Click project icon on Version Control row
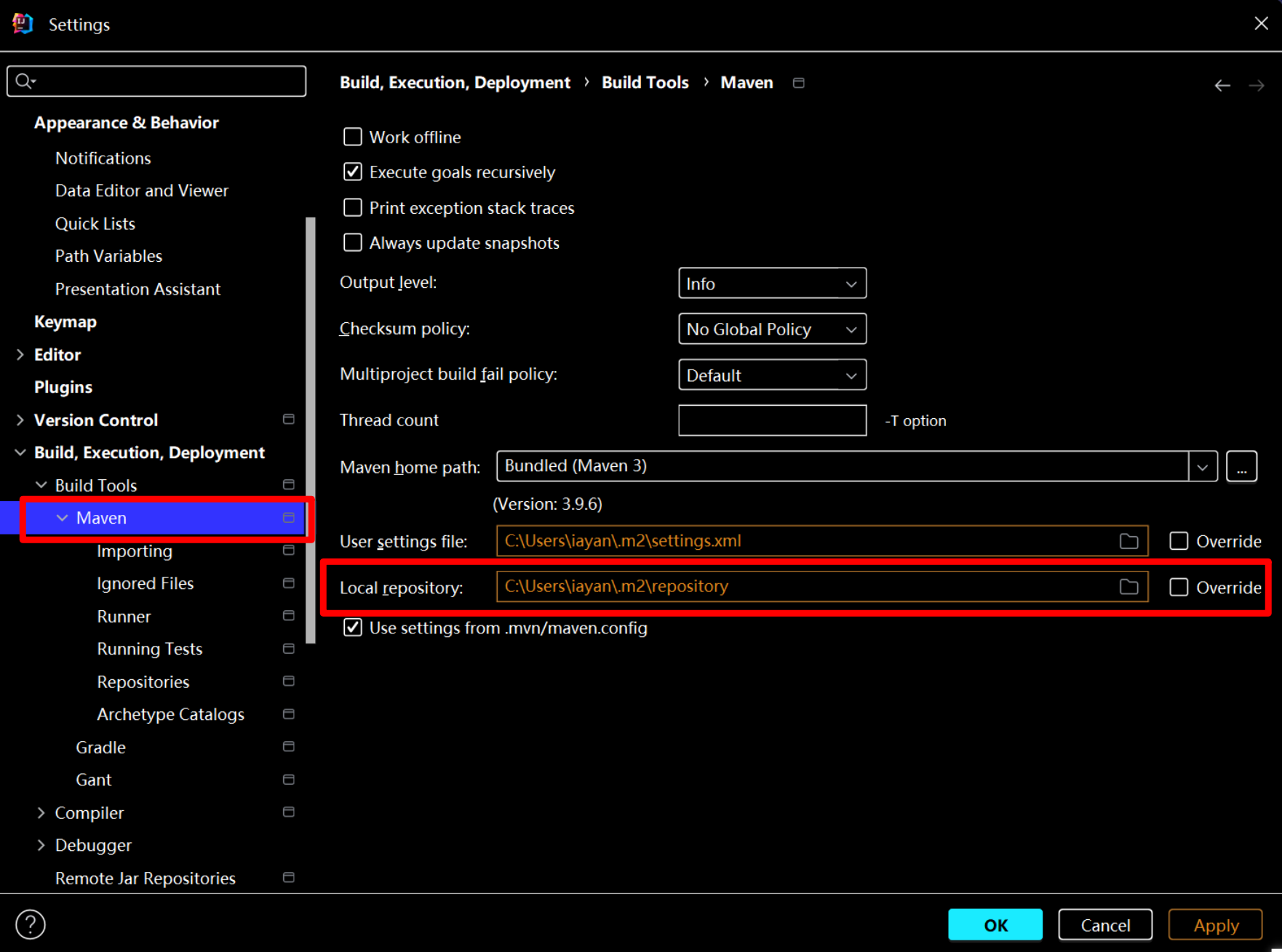Viewport: 1282px width, 952px height. coord(288,420)
